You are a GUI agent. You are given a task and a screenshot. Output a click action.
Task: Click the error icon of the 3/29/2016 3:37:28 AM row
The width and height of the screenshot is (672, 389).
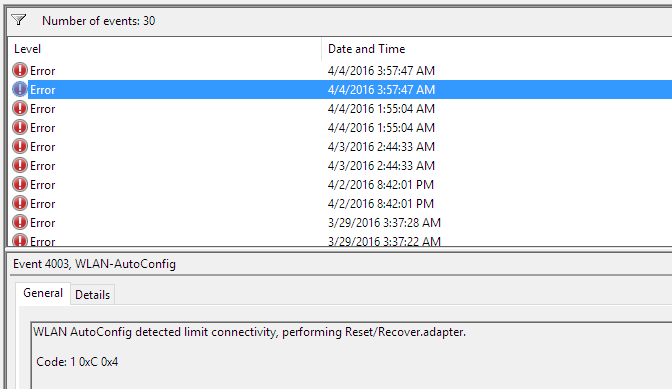coord(20,222)
